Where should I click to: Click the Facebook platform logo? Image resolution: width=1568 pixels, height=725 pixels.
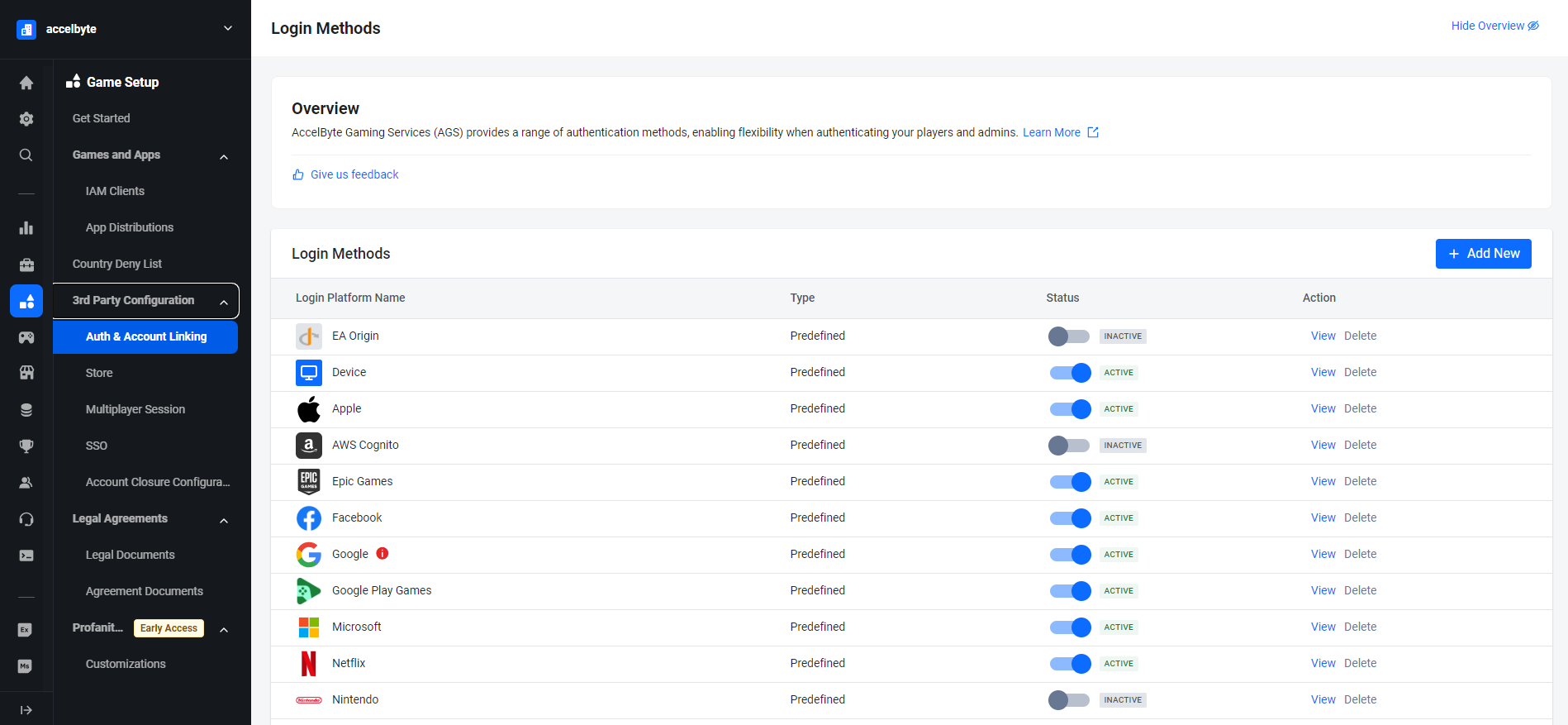tap(309, 518)
